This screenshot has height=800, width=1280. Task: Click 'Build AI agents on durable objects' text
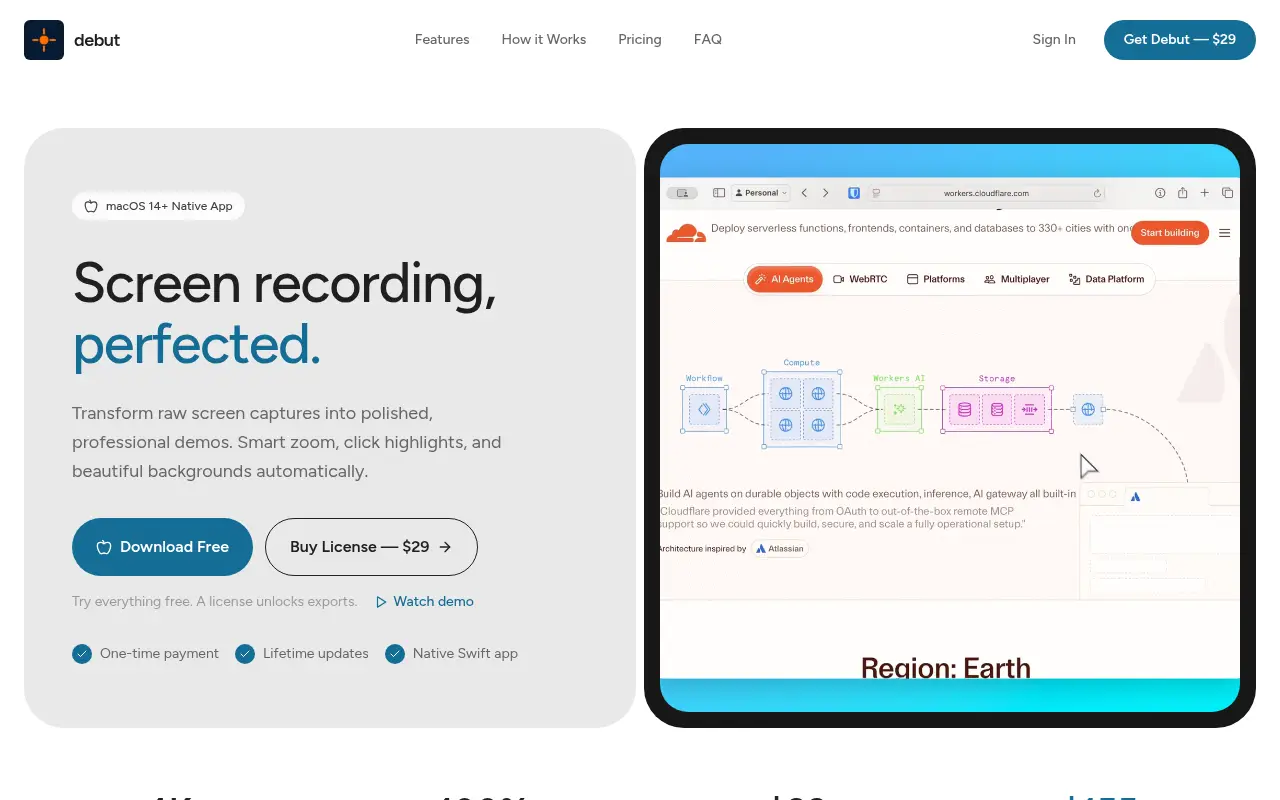(868, 494)
